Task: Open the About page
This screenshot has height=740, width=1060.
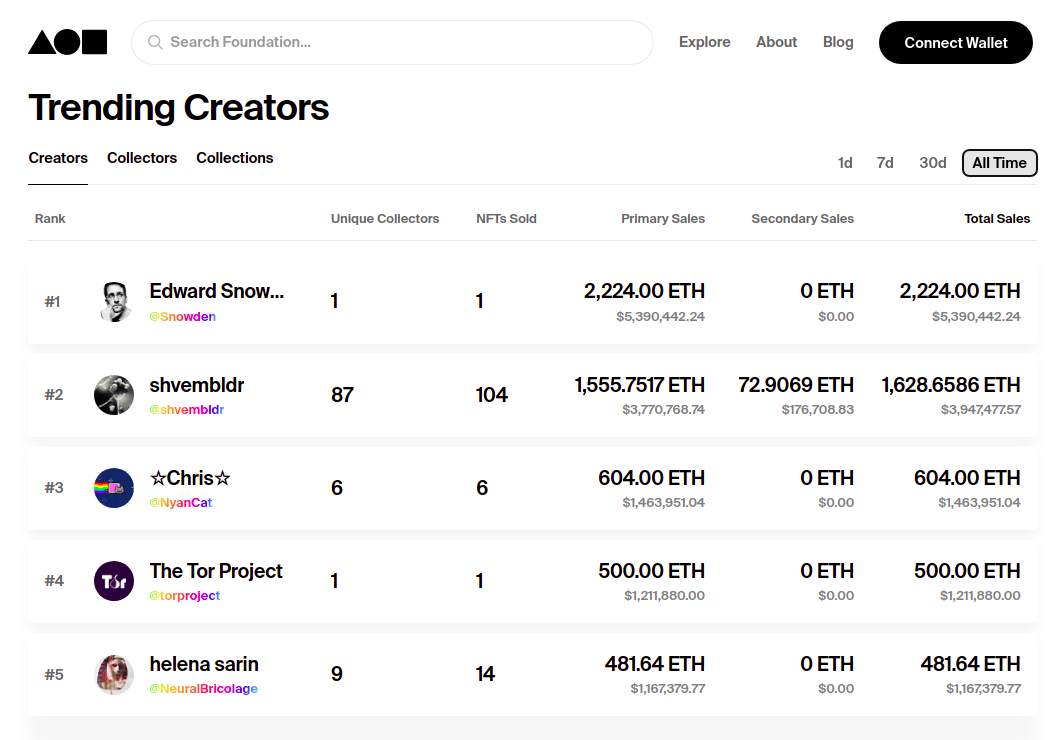Action: click(776, 42)
